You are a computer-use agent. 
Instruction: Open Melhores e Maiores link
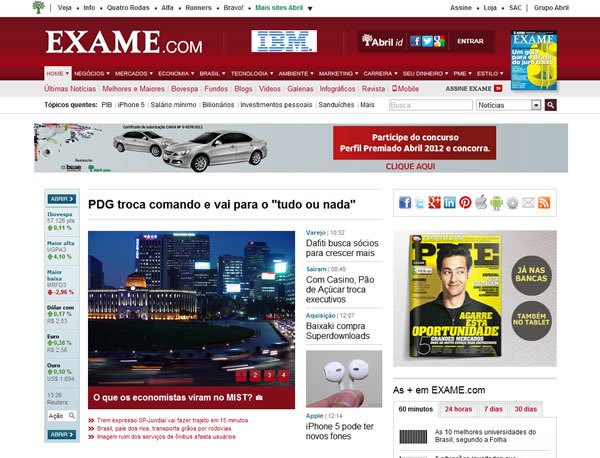[133, 89]
